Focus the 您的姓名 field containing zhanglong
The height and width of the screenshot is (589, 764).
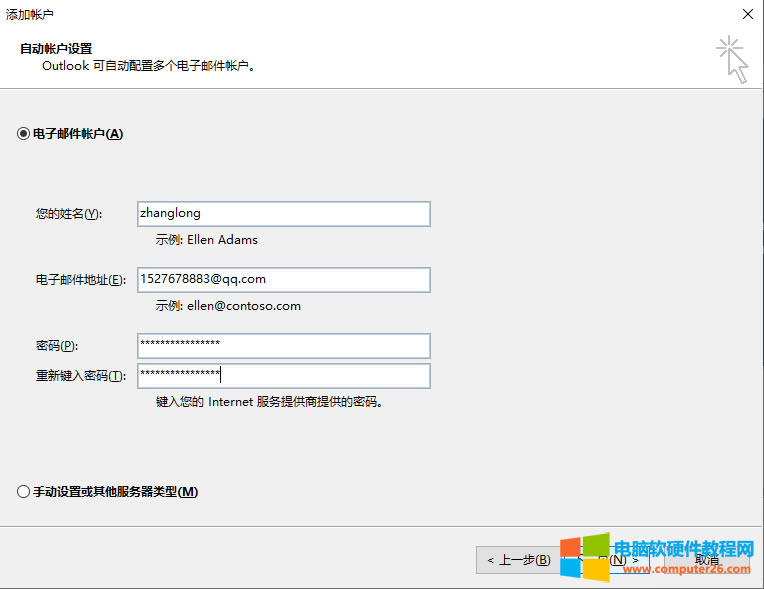283,214
